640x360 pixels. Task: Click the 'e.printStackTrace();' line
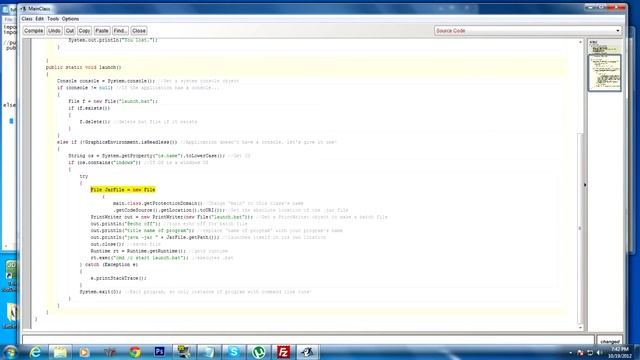[118, 278]
